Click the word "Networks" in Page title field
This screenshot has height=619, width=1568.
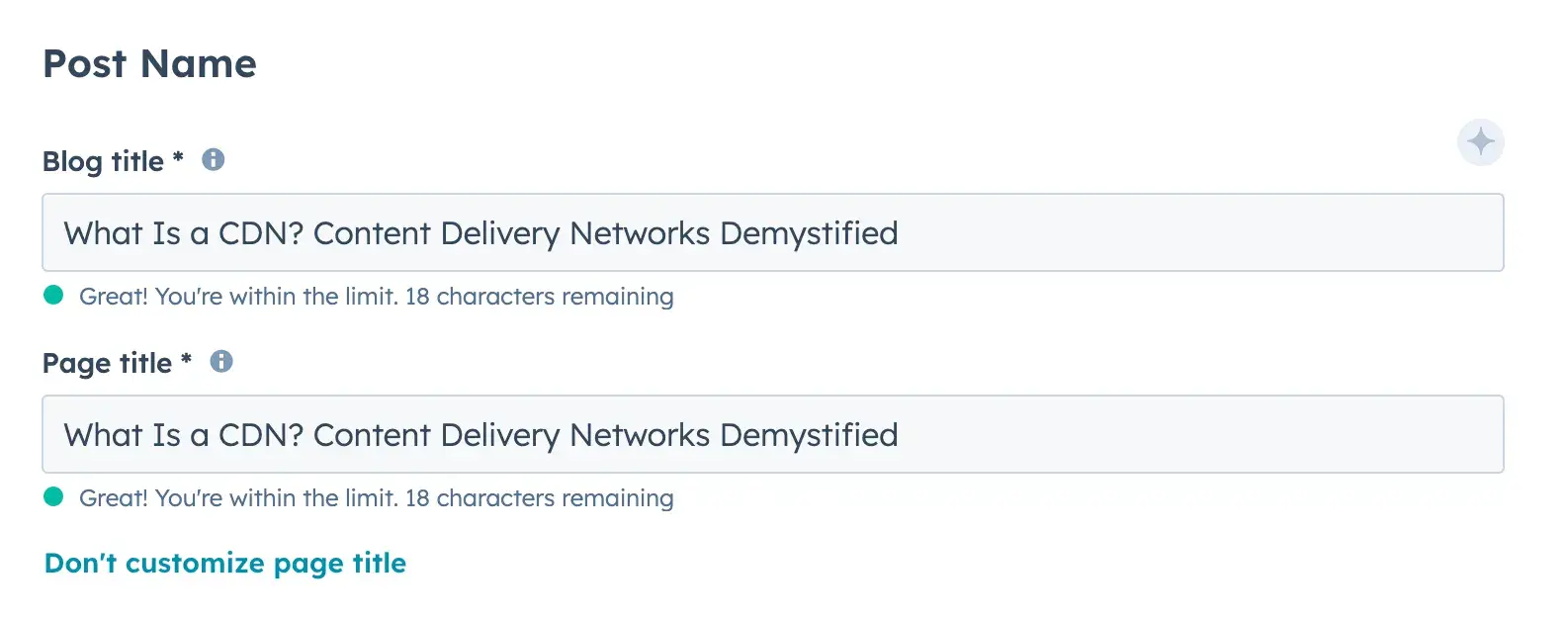[x=640, y=435]
